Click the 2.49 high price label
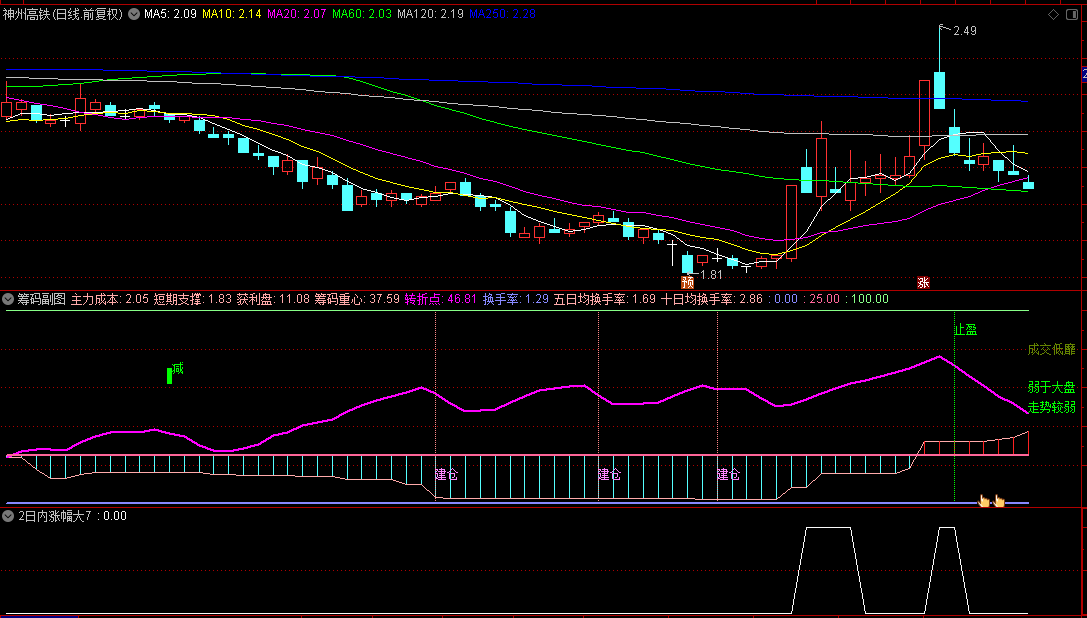This screenshot has width=1087, height=618. [965, 31]
